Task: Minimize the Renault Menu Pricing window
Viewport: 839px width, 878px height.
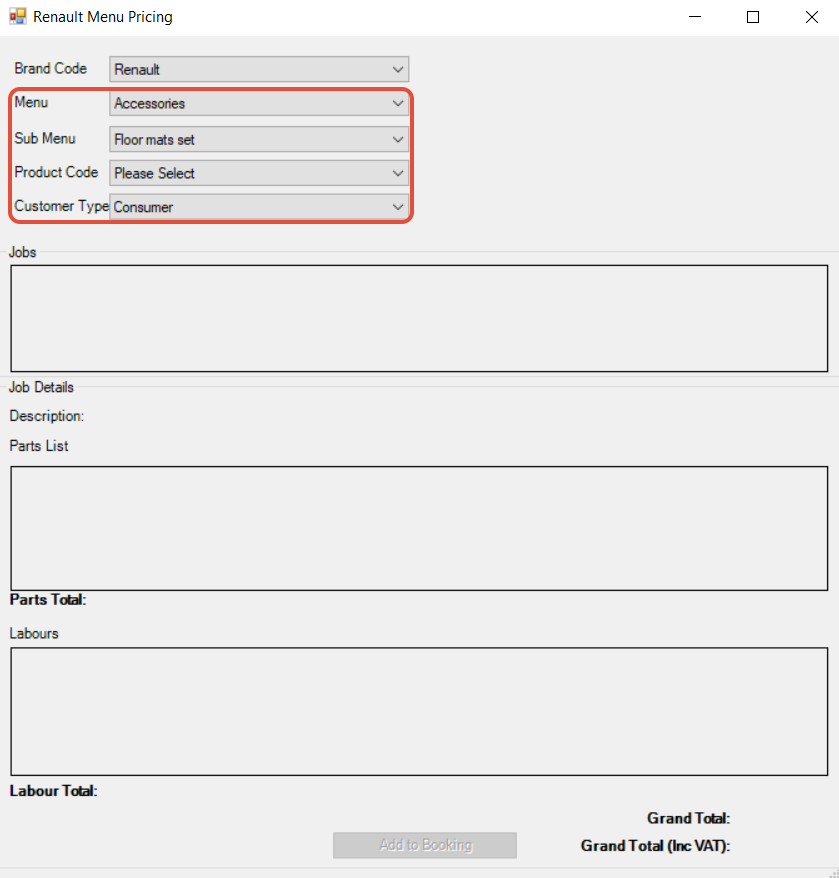Action: [695, 17]
